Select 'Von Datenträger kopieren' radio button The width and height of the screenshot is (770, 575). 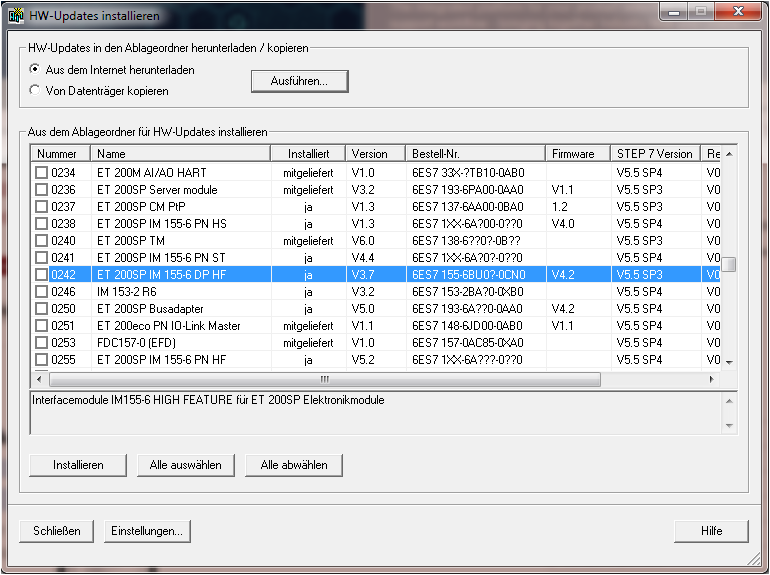pos(34,90)
